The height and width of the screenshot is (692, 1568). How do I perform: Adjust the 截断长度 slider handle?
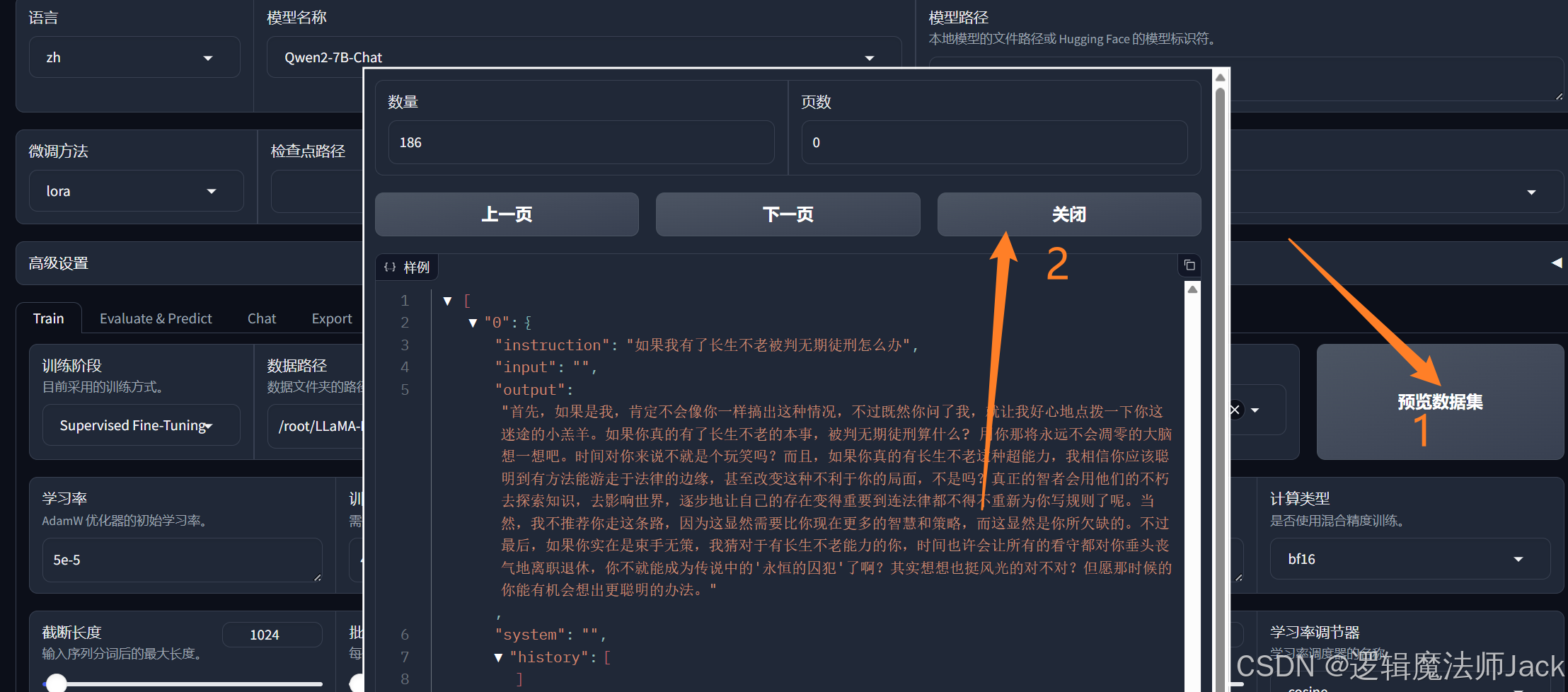pos(56,684)
